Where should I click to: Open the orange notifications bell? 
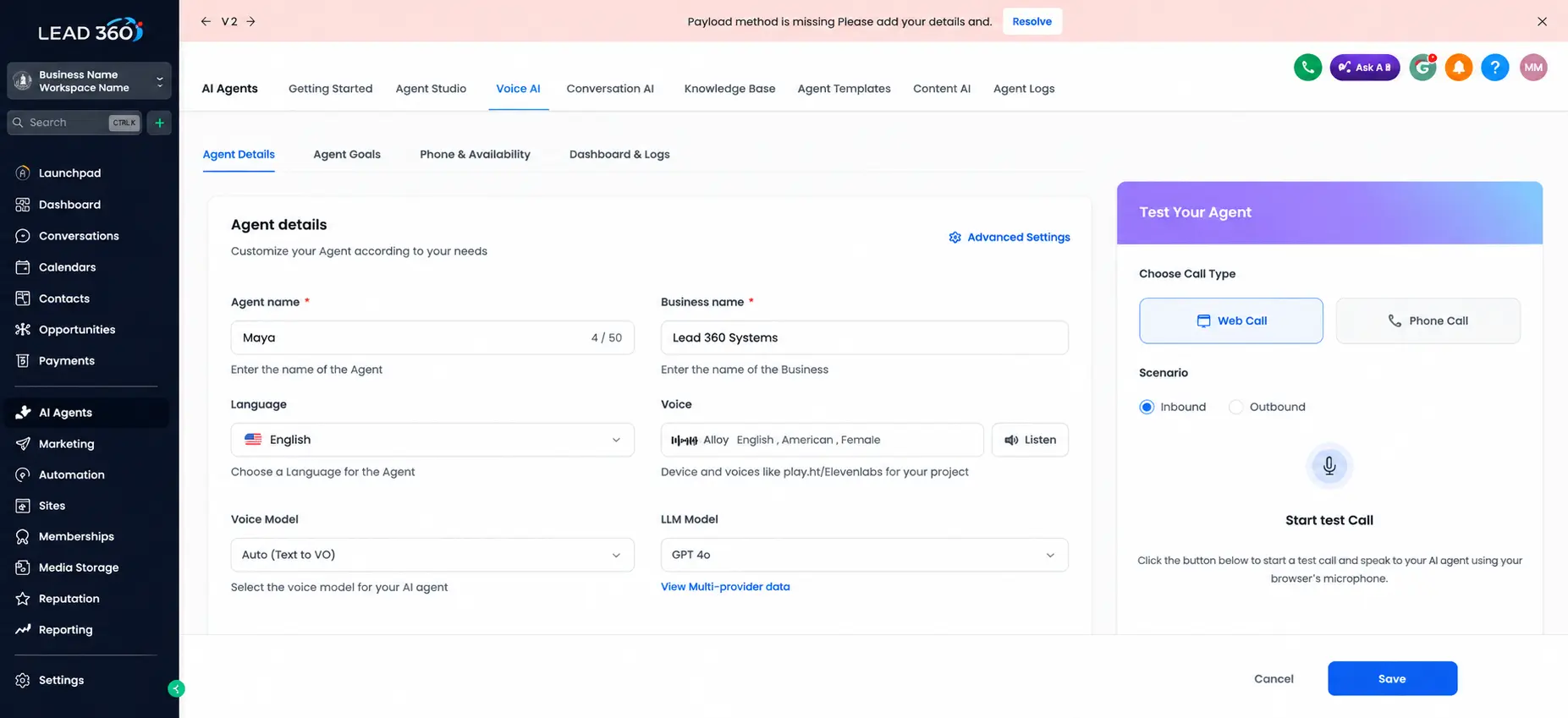click(1459, 68)
